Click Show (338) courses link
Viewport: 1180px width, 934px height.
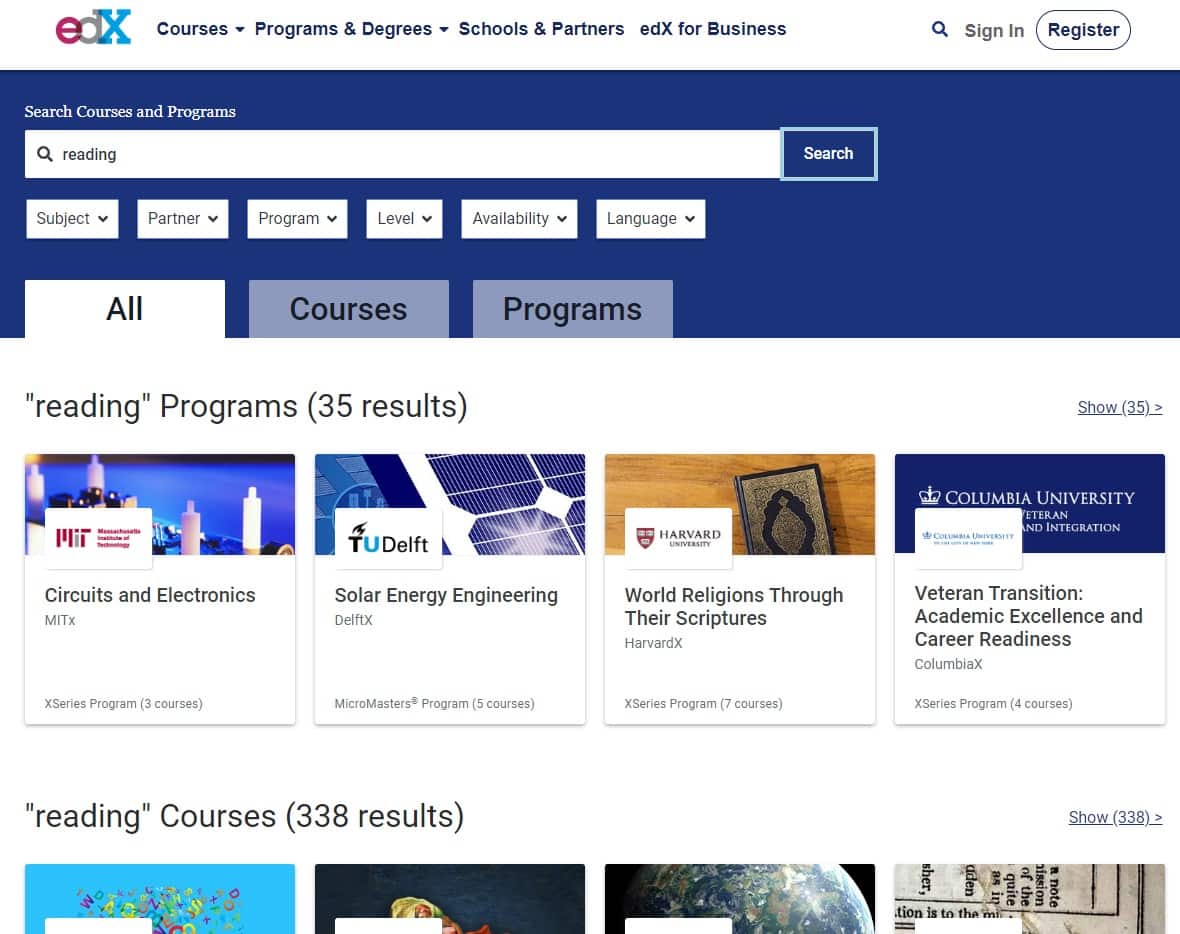[x=1115, y=817]
